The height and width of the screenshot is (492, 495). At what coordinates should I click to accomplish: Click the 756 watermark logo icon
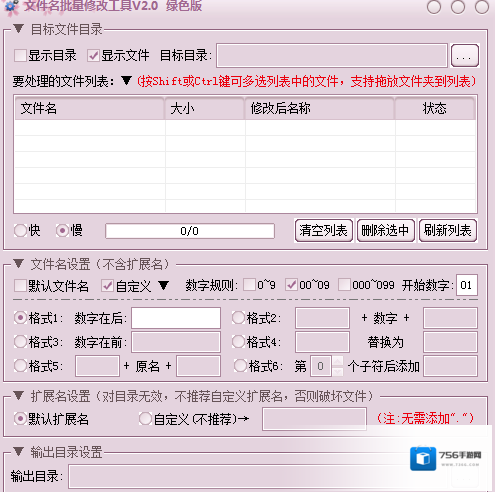tap(423, 459)
